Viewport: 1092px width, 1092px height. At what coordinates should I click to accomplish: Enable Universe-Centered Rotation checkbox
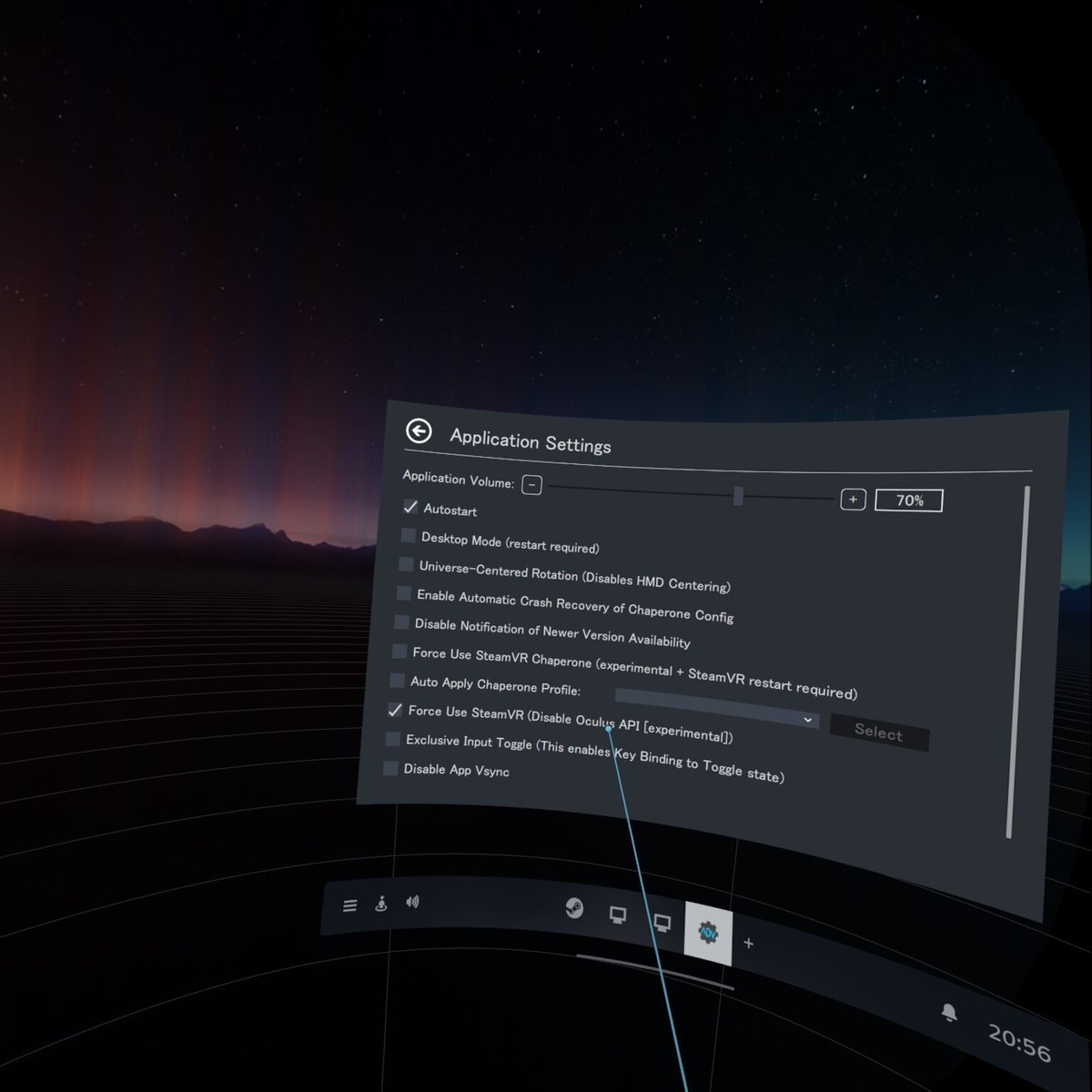click(406, 564)
